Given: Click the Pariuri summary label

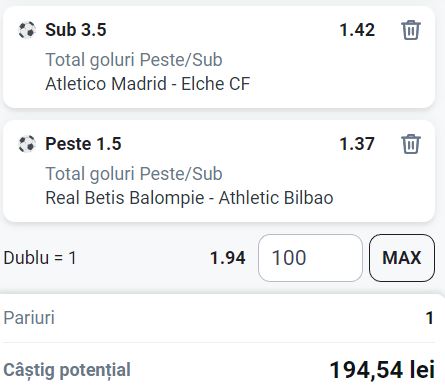Looking at the screenshot, I should point(29,317).
